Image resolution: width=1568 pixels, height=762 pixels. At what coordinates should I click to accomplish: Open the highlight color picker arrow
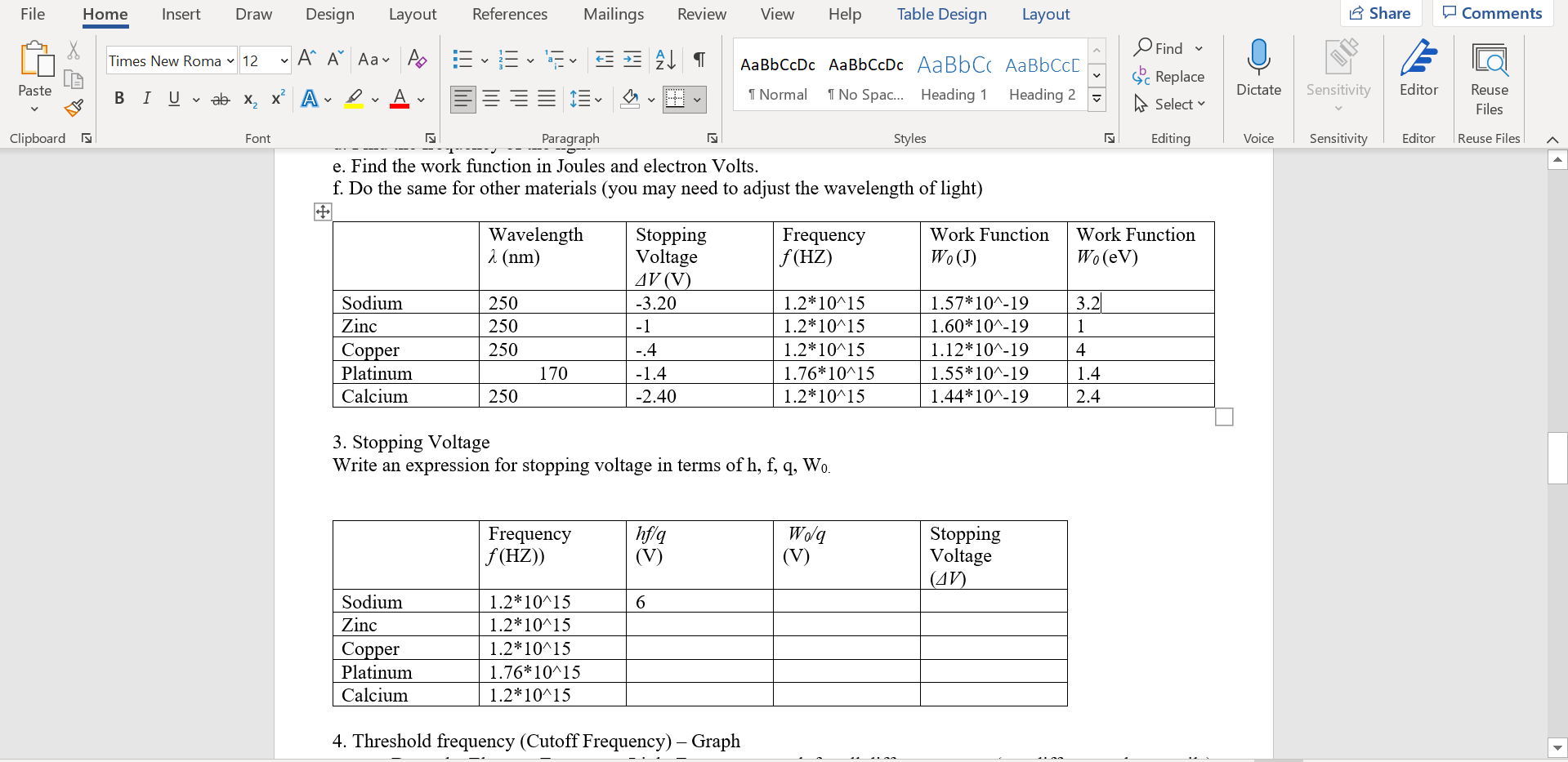pos(375,100)
